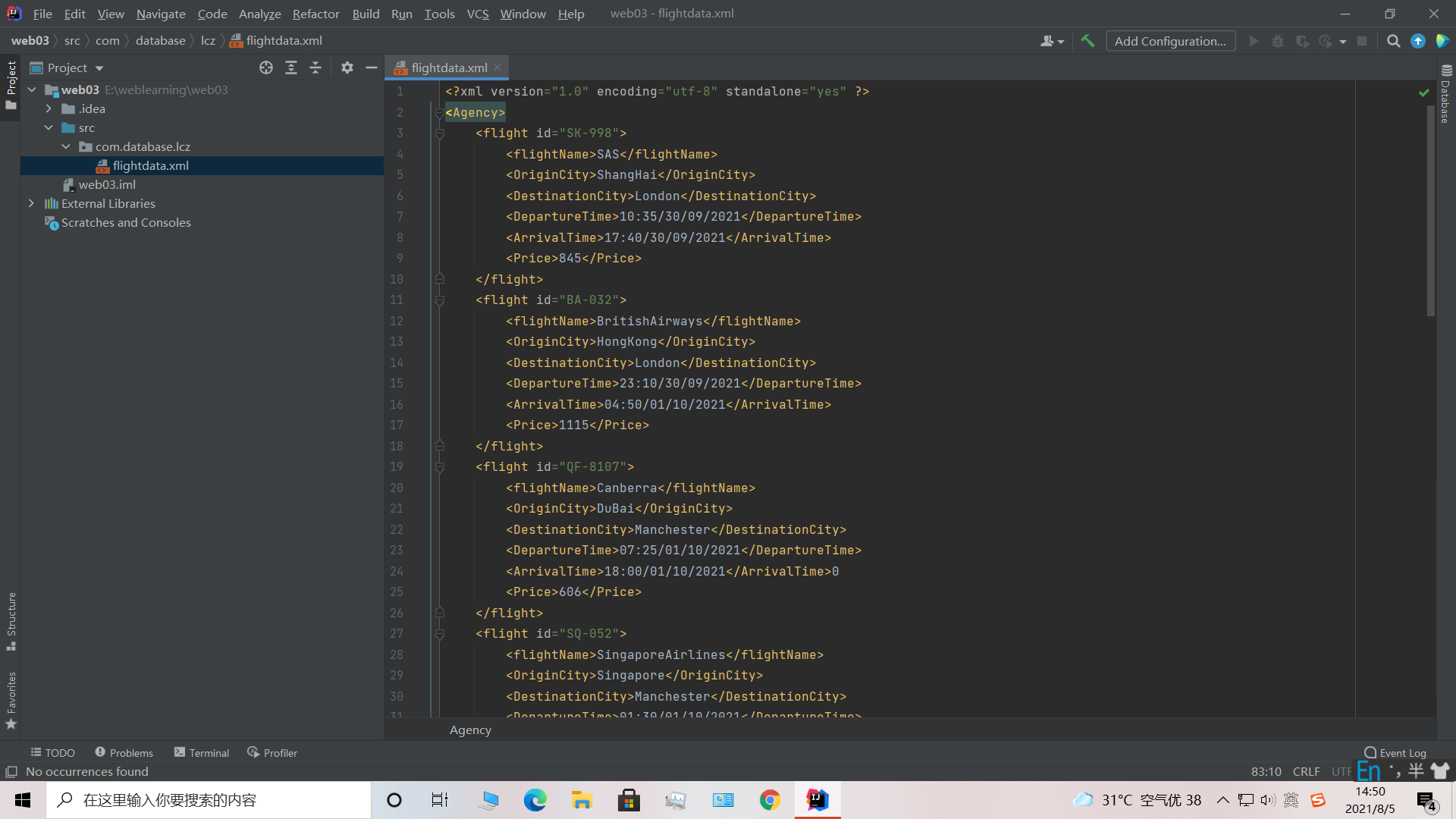This screenshot has width=1456, height=819.
Task: Toggle the Structure tool window
Action: [x=11, y=621]
